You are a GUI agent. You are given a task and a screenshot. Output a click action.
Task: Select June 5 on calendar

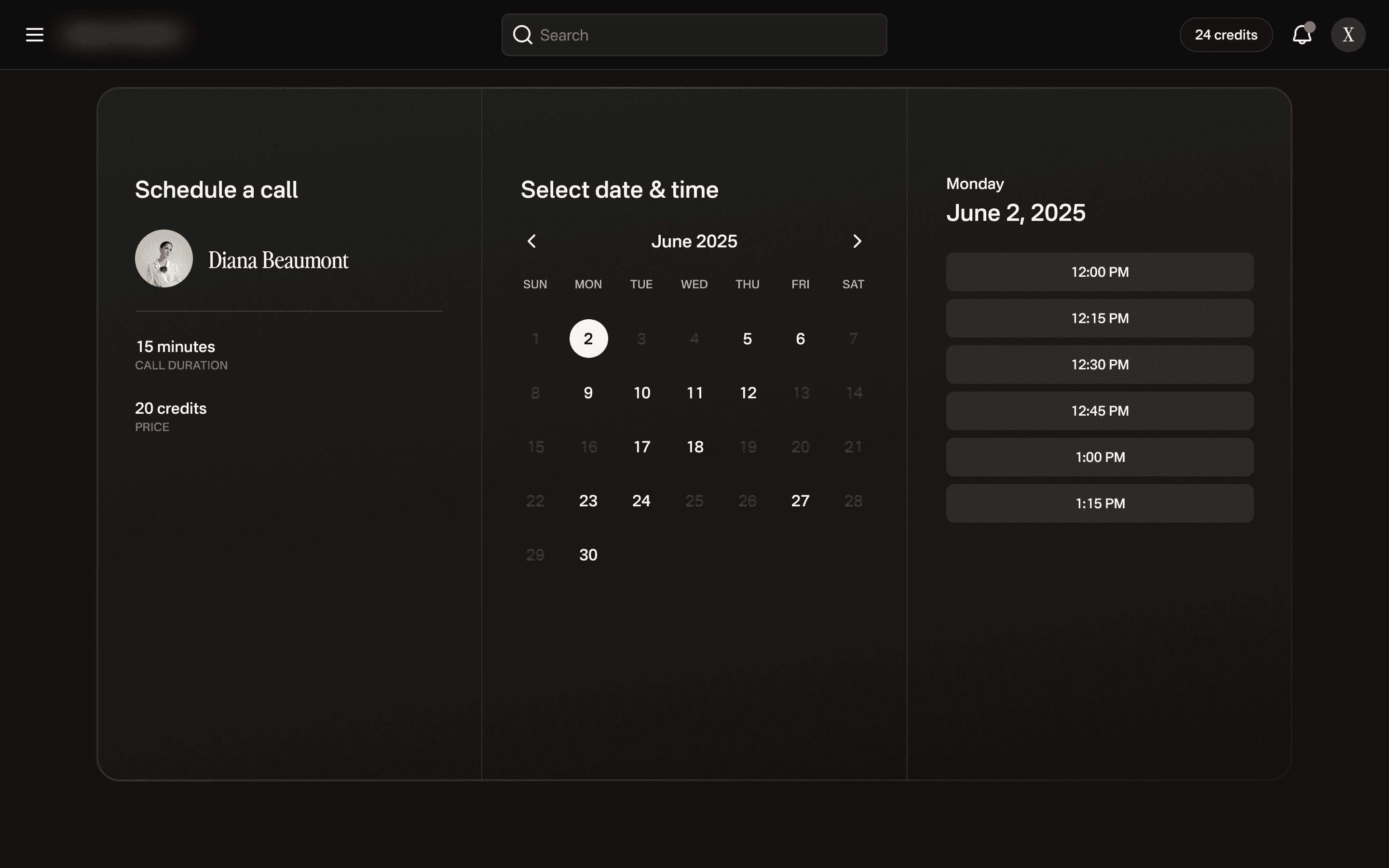[747, 339]
